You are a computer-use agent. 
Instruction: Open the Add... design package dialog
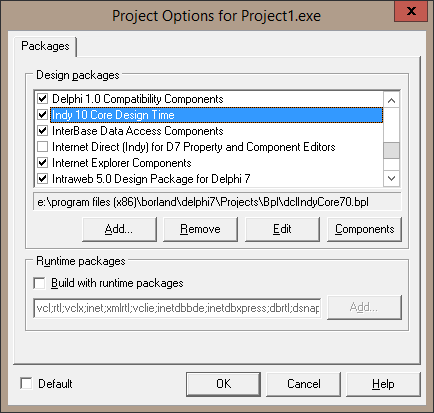point(119,229)
